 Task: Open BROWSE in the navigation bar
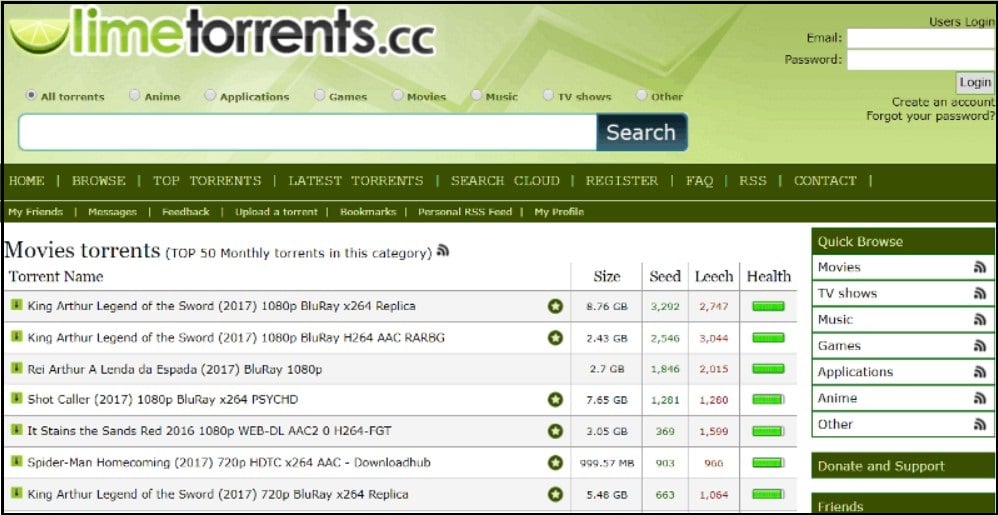(x=99, y=181)
